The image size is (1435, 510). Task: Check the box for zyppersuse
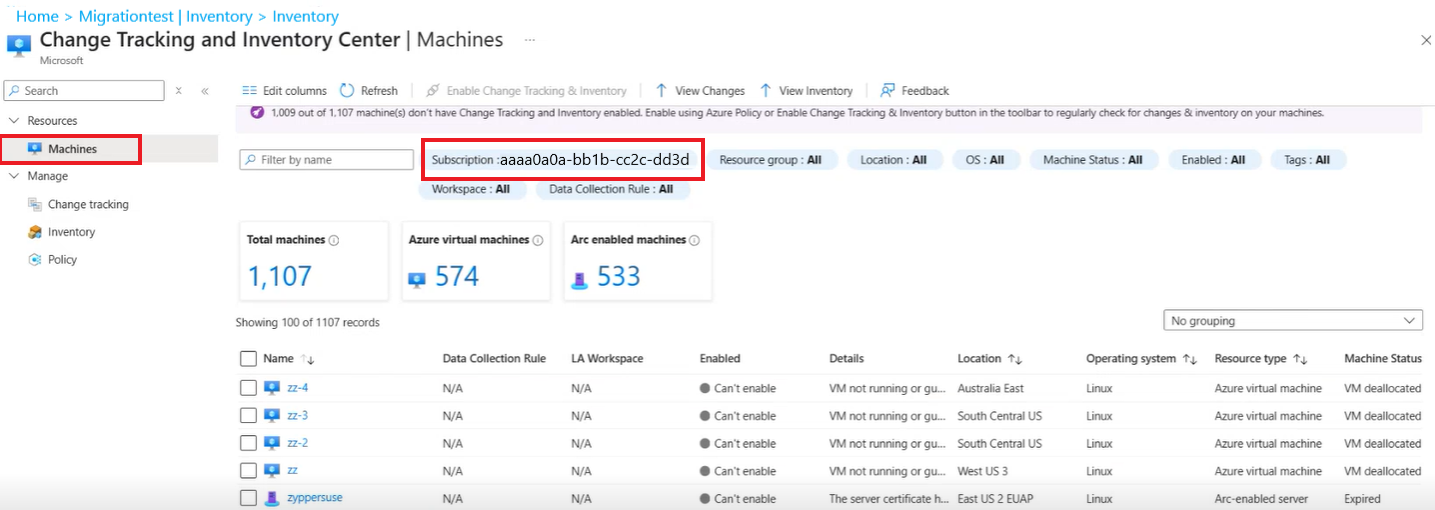coord(248,498)
